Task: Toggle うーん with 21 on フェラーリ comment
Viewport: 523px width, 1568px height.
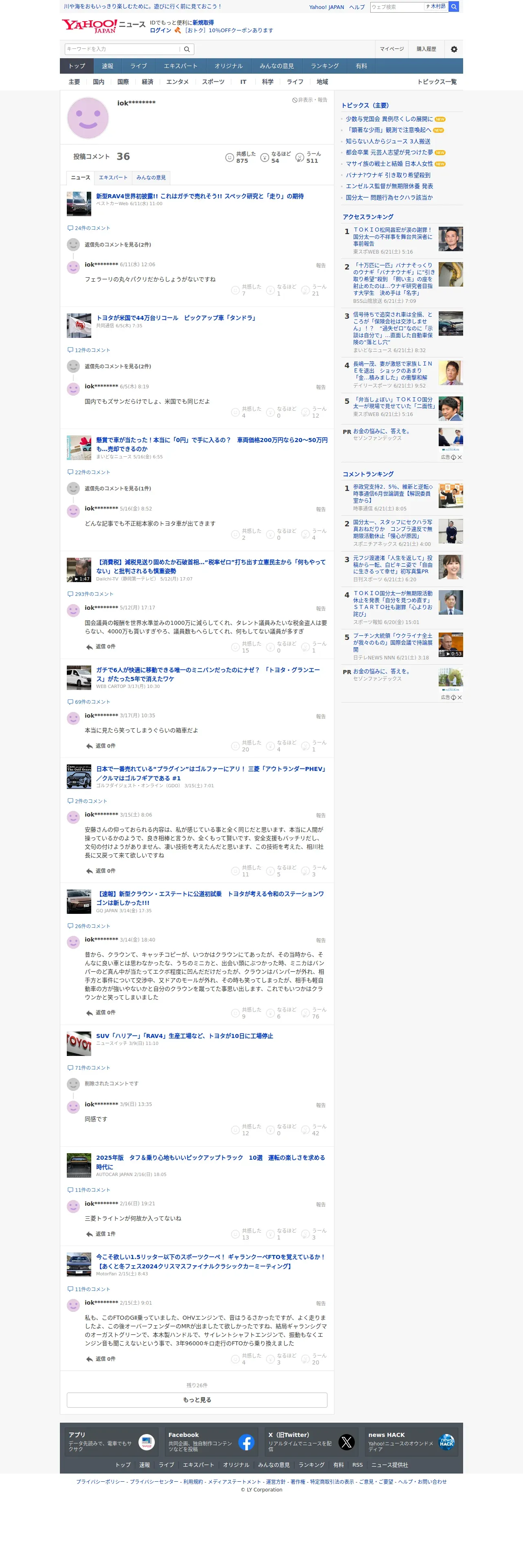Action: [305, 290]
